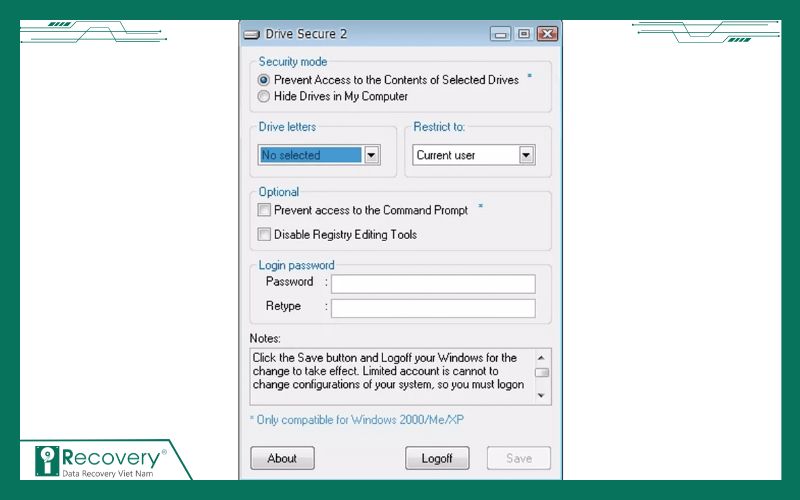800x500 pixels.
Task: Minimize the Drive Secure 2 window
Action: (x=499, y=34)
